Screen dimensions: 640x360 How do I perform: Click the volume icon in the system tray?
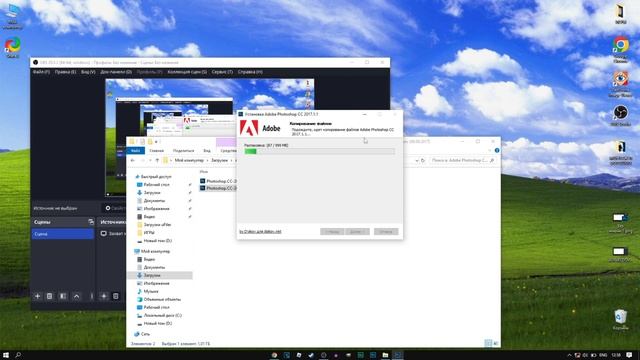[x=585, y=355]
